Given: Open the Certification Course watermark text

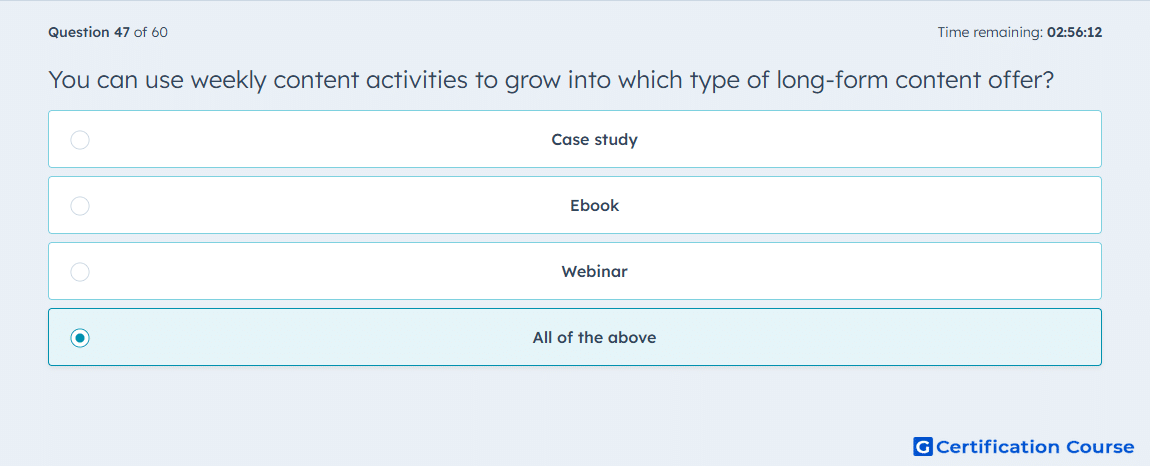Looking at the screenshot, I should (1035, 447).
